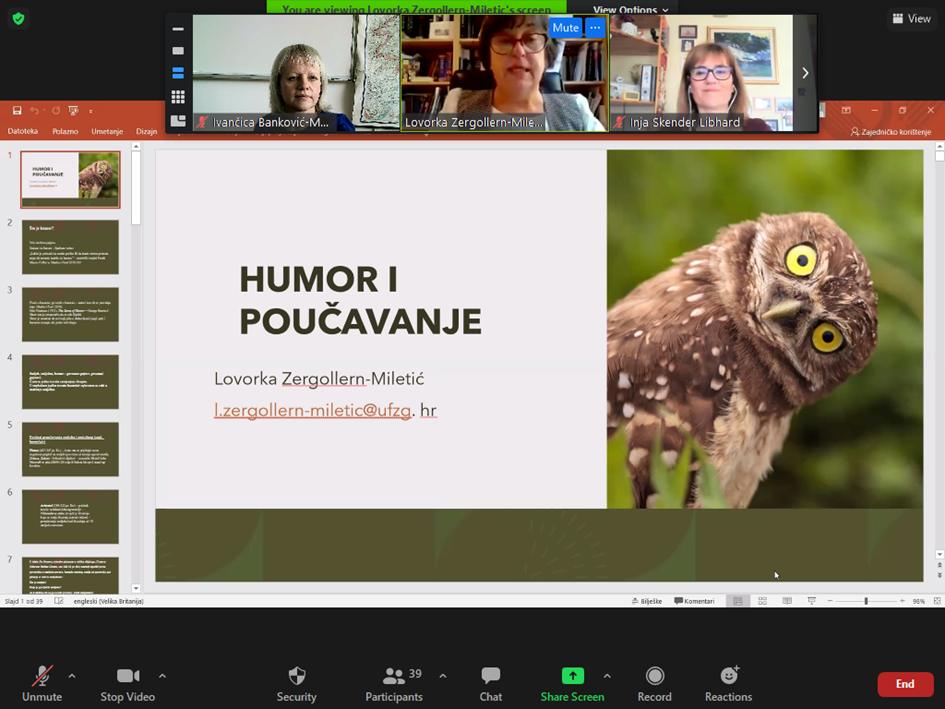Open the View layout menu
945x709 pixels.
tap(911, 19)
